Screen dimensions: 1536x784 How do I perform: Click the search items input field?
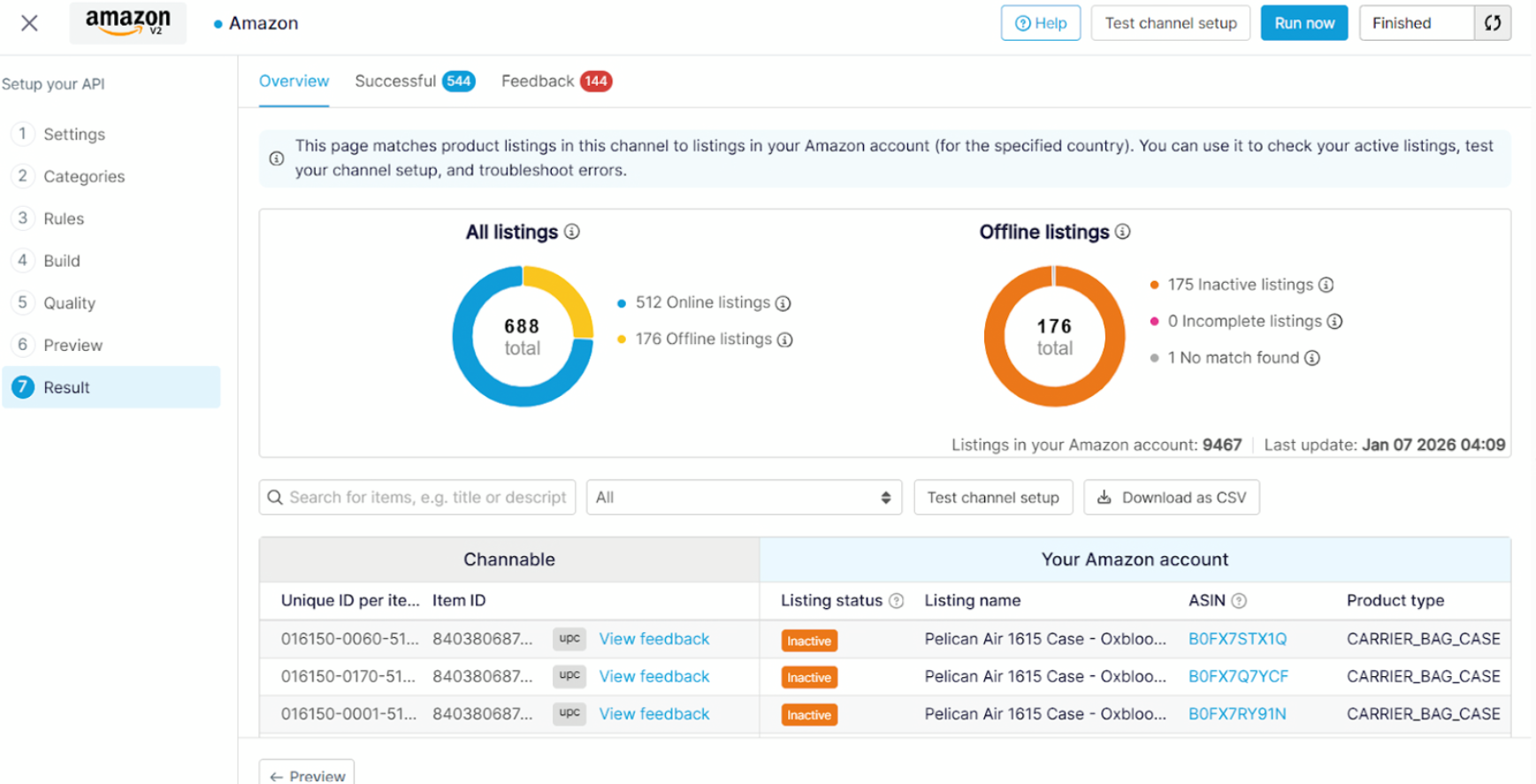(417, 498)
